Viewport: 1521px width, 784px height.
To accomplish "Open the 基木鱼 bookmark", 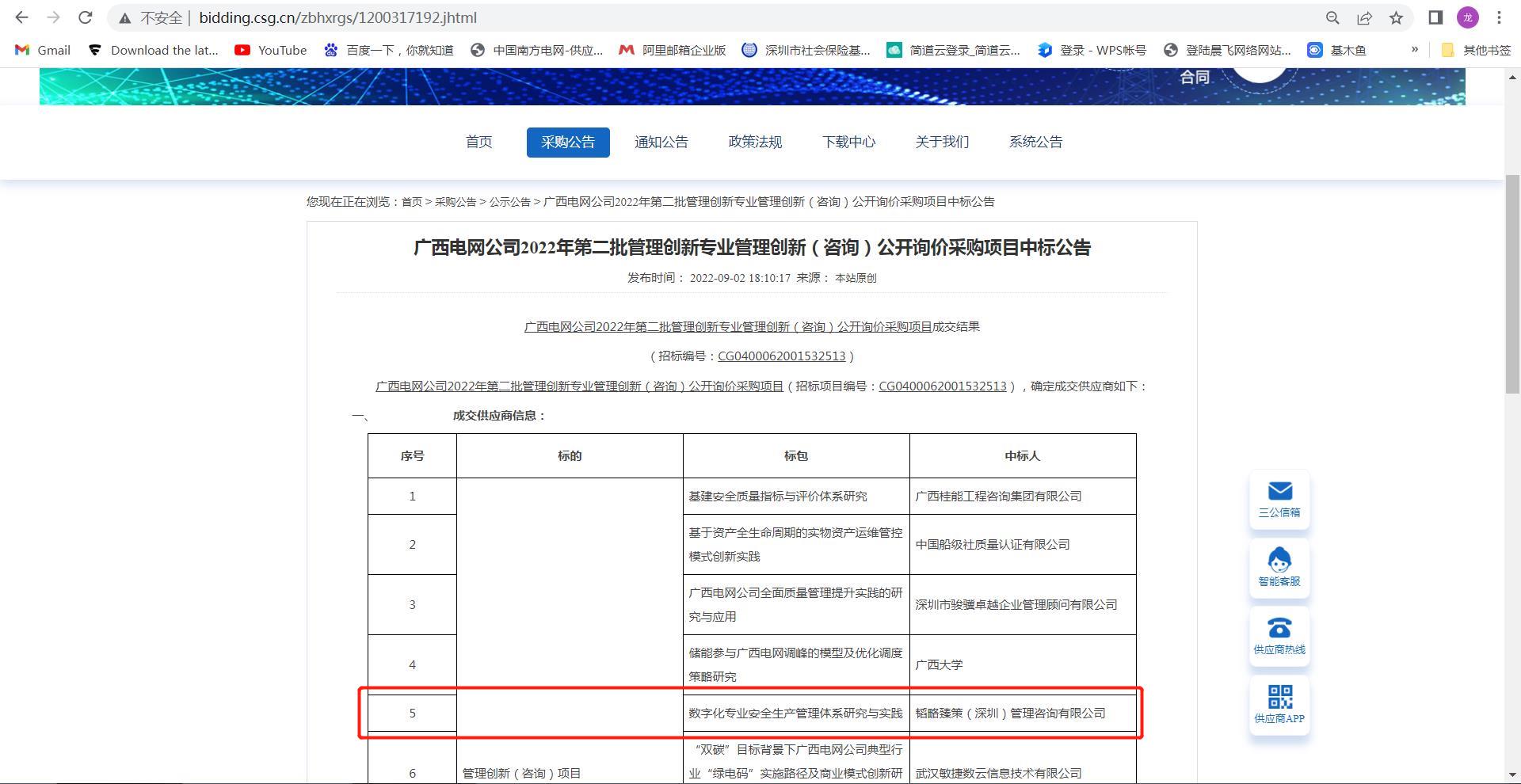I will pyautogui.click(x=1336, y=50).
